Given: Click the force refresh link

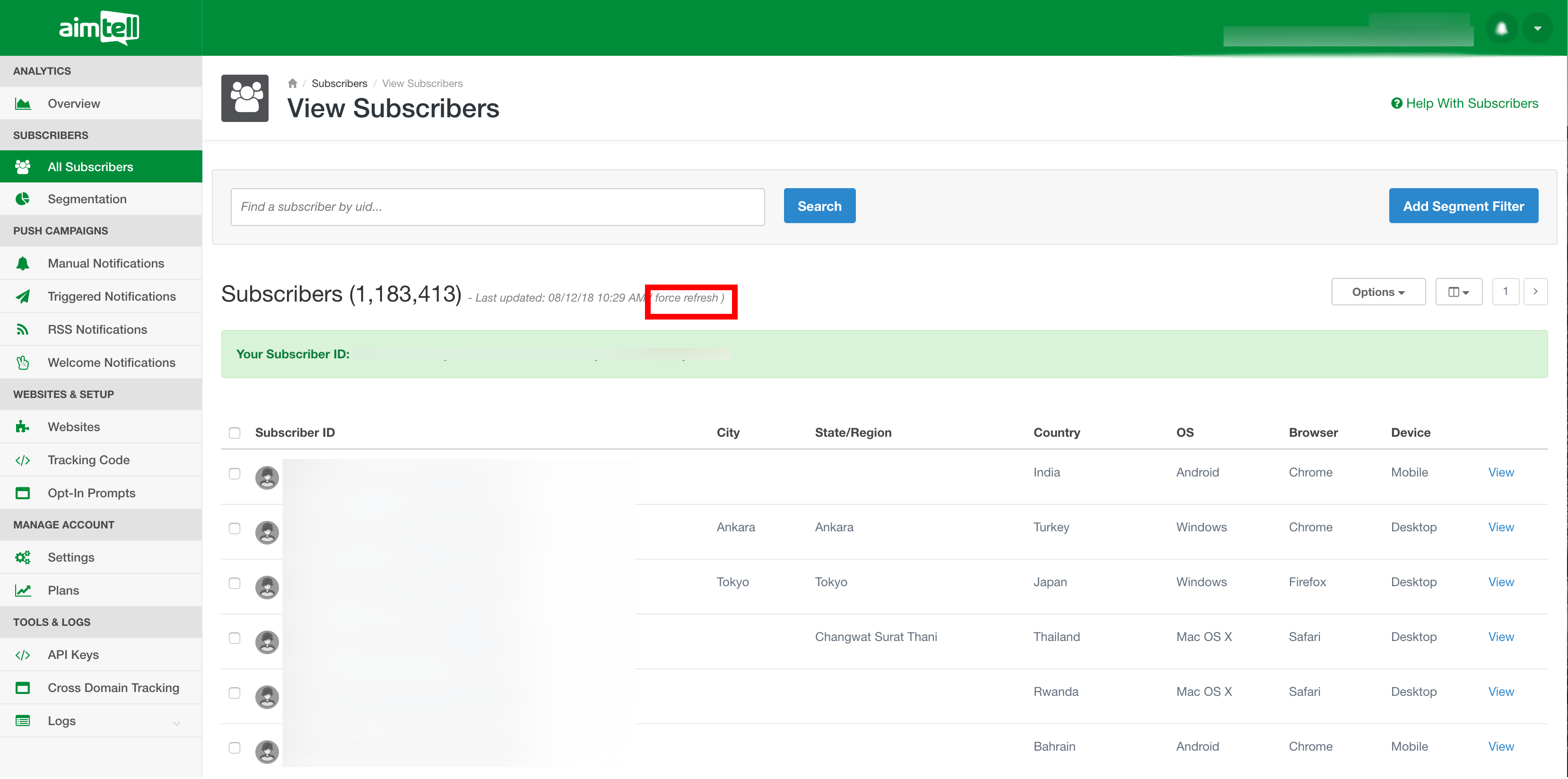Looking at the screenshot, I should (688, 297).
